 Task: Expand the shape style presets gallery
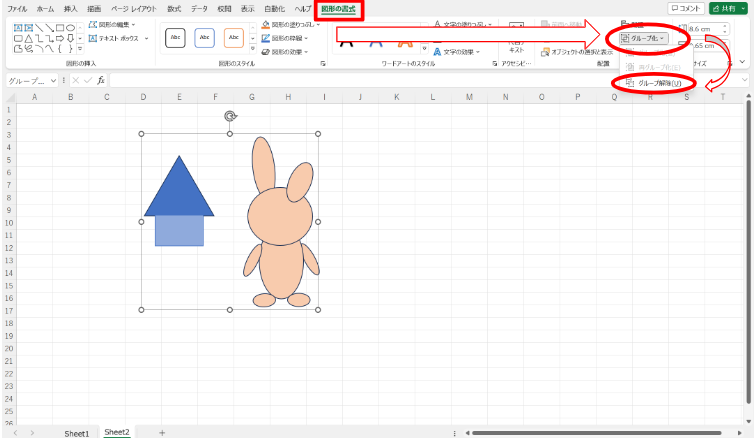253,49
